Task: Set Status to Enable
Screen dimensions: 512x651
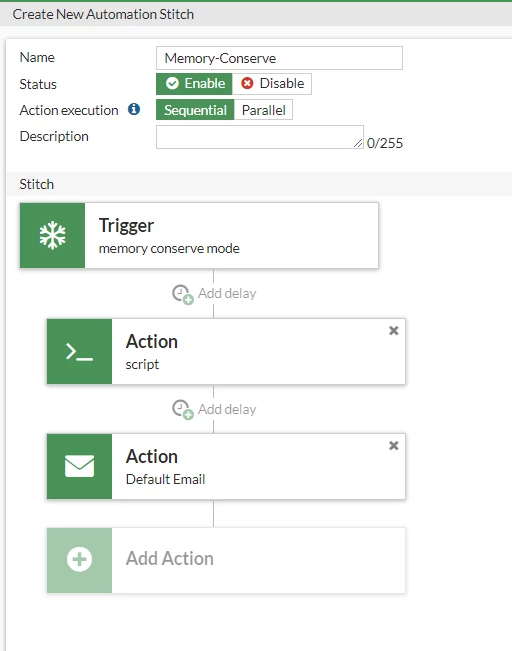Action: click(x=194, y=83)
